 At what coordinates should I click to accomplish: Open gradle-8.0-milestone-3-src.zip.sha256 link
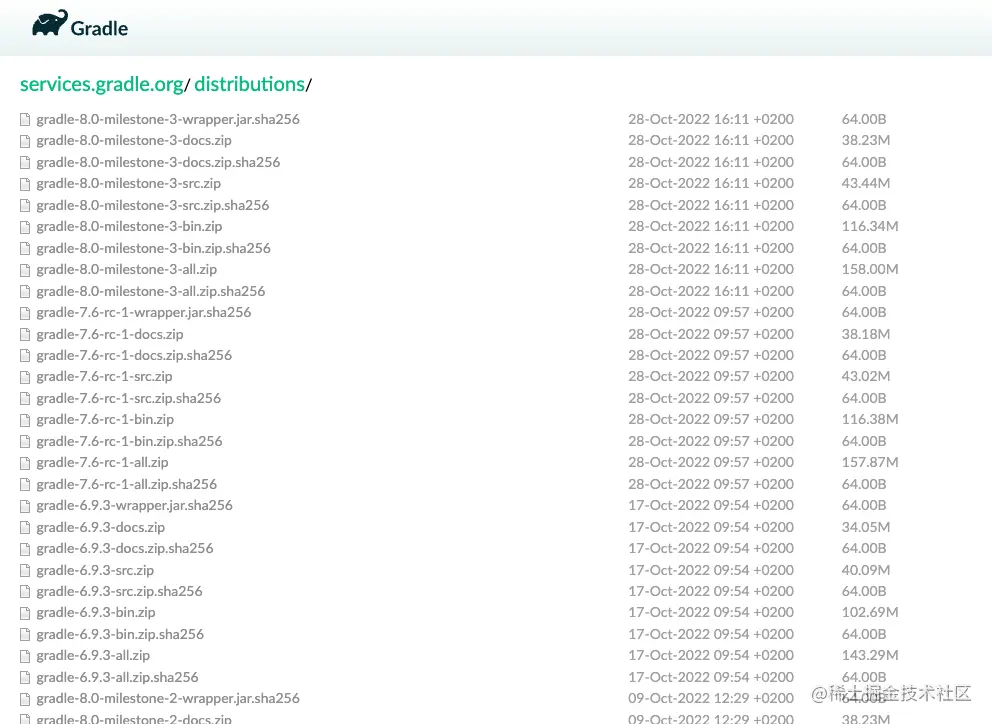click(x=152, y=205)
